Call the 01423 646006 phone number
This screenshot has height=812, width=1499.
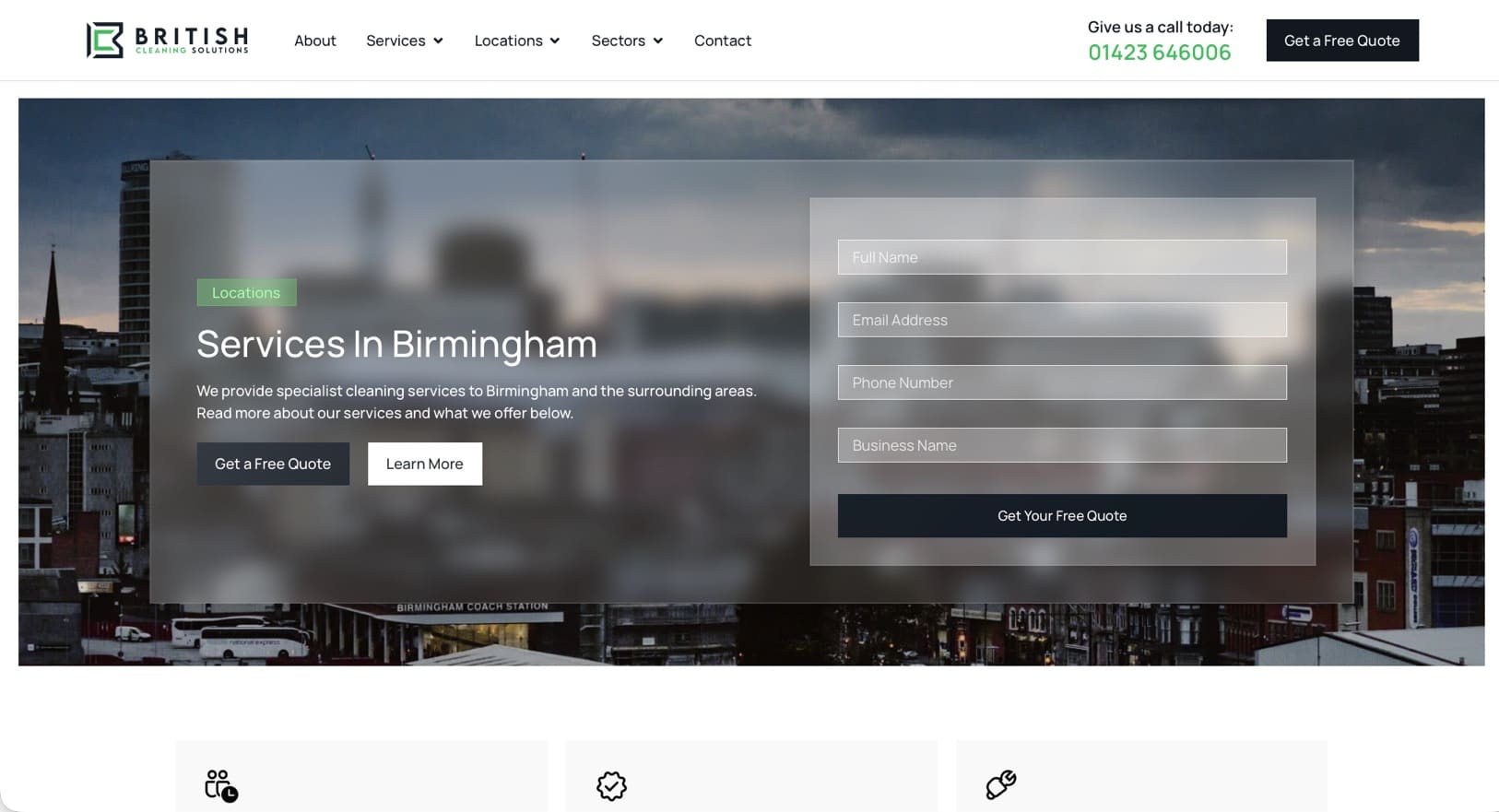coord(1160,53)
